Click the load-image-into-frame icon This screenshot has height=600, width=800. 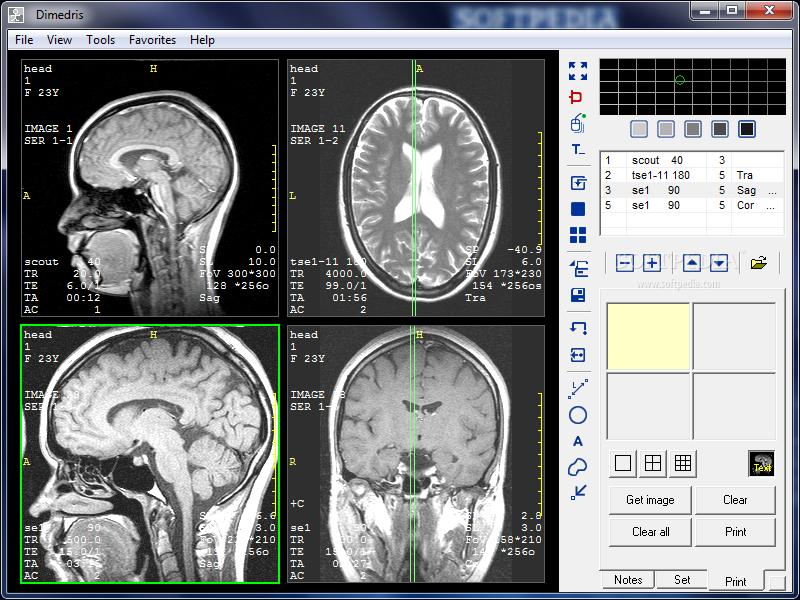[x=578, y=183]
